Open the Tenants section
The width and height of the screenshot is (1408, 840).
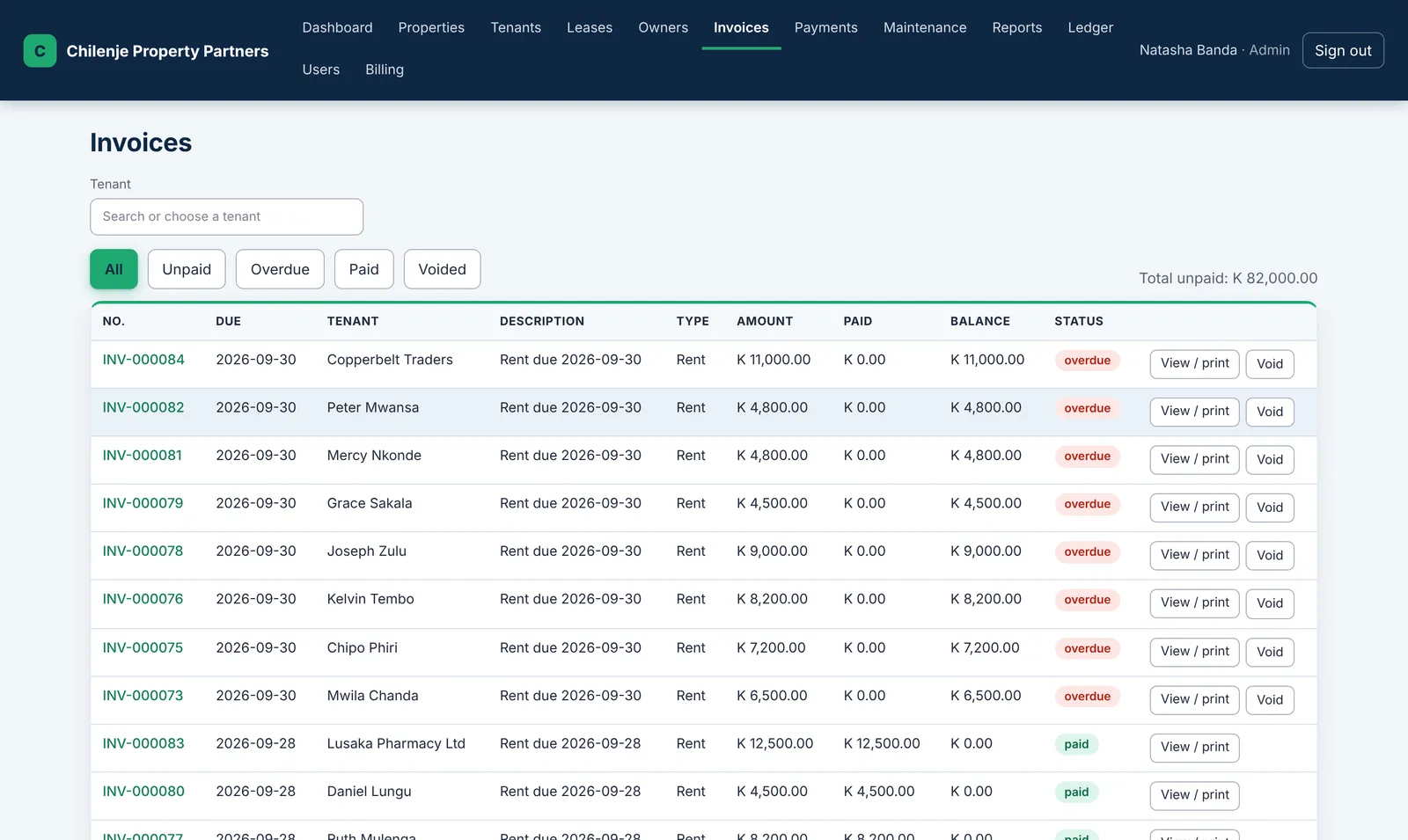[516, 27]
